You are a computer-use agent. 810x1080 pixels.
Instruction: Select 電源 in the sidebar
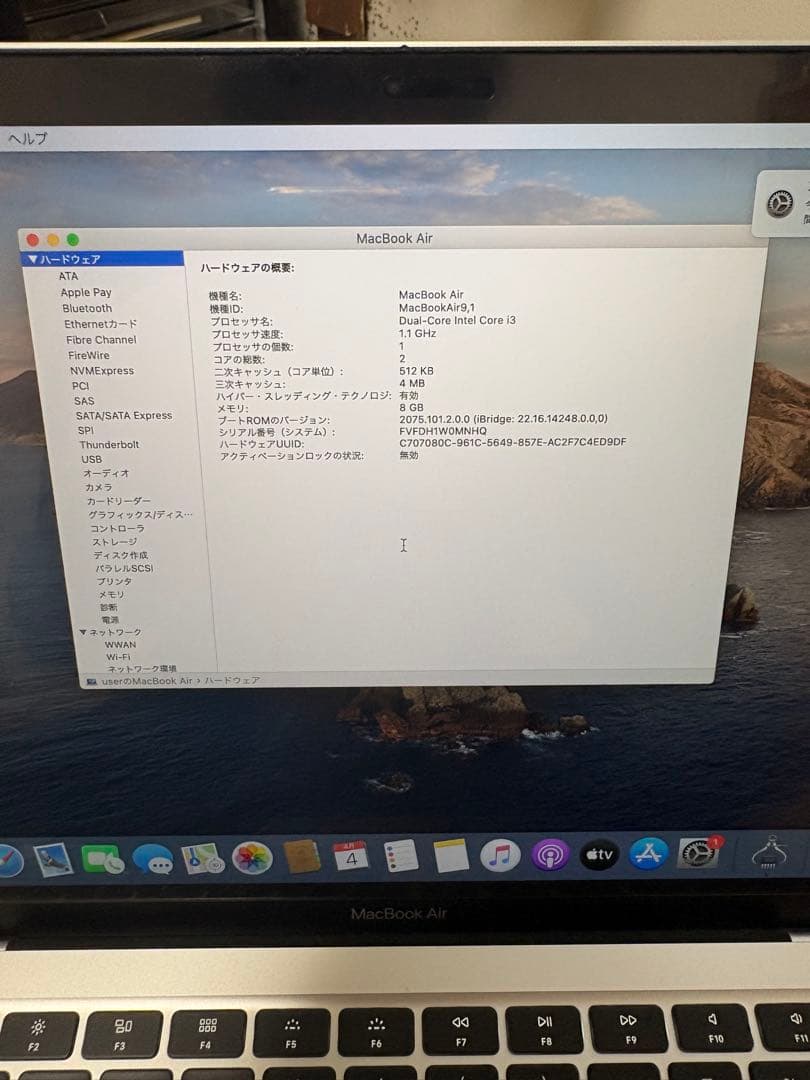[x=110, y=620]
